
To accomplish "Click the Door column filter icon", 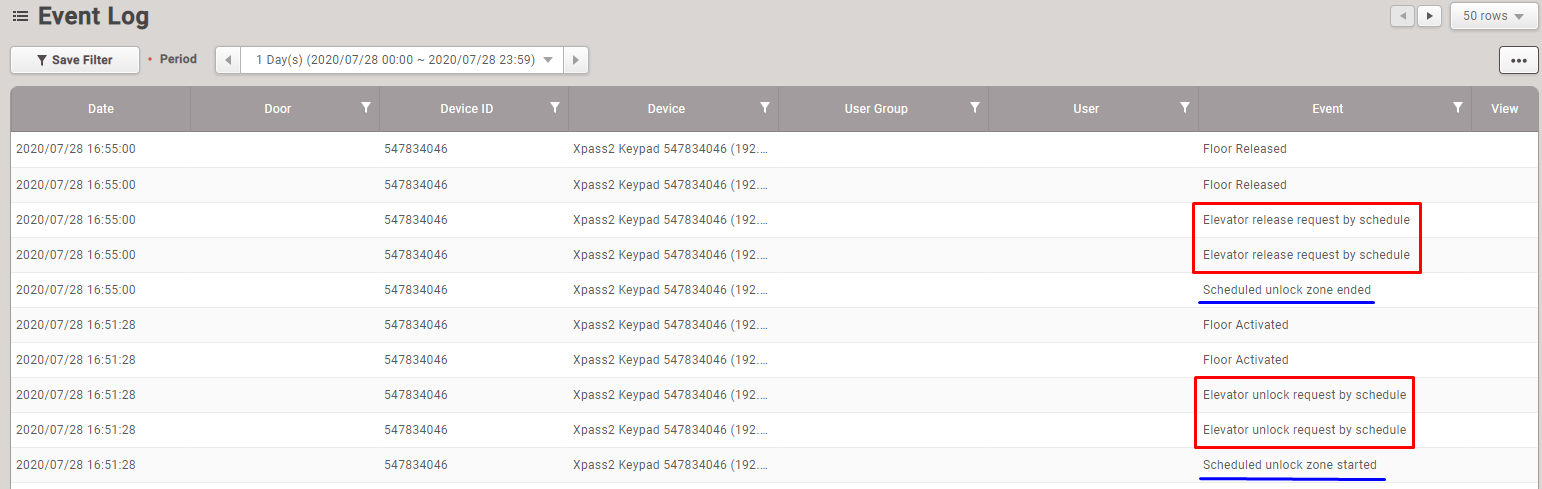I will pos(366,108).
